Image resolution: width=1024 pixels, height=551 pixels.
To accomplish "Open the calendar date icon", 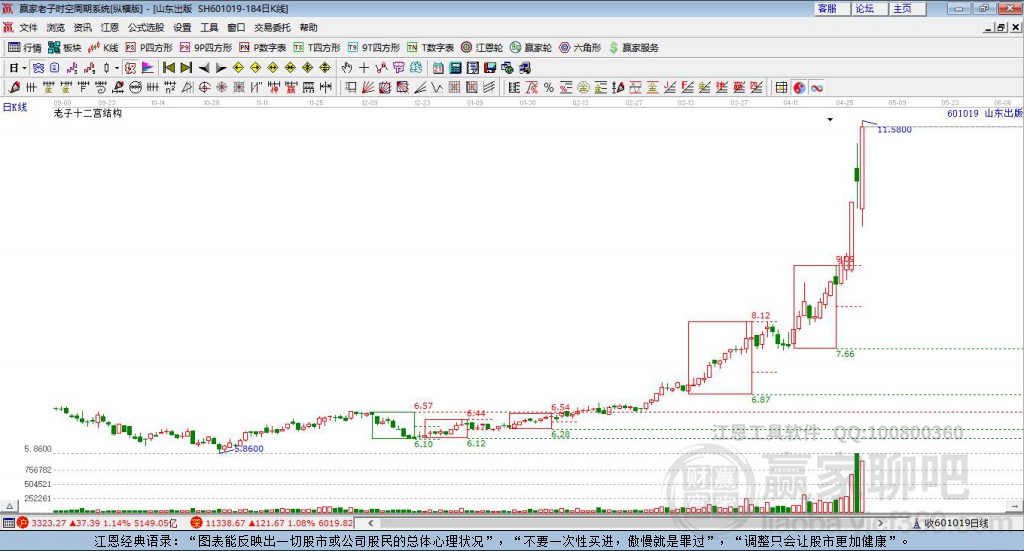I will (x=438, y=68).
